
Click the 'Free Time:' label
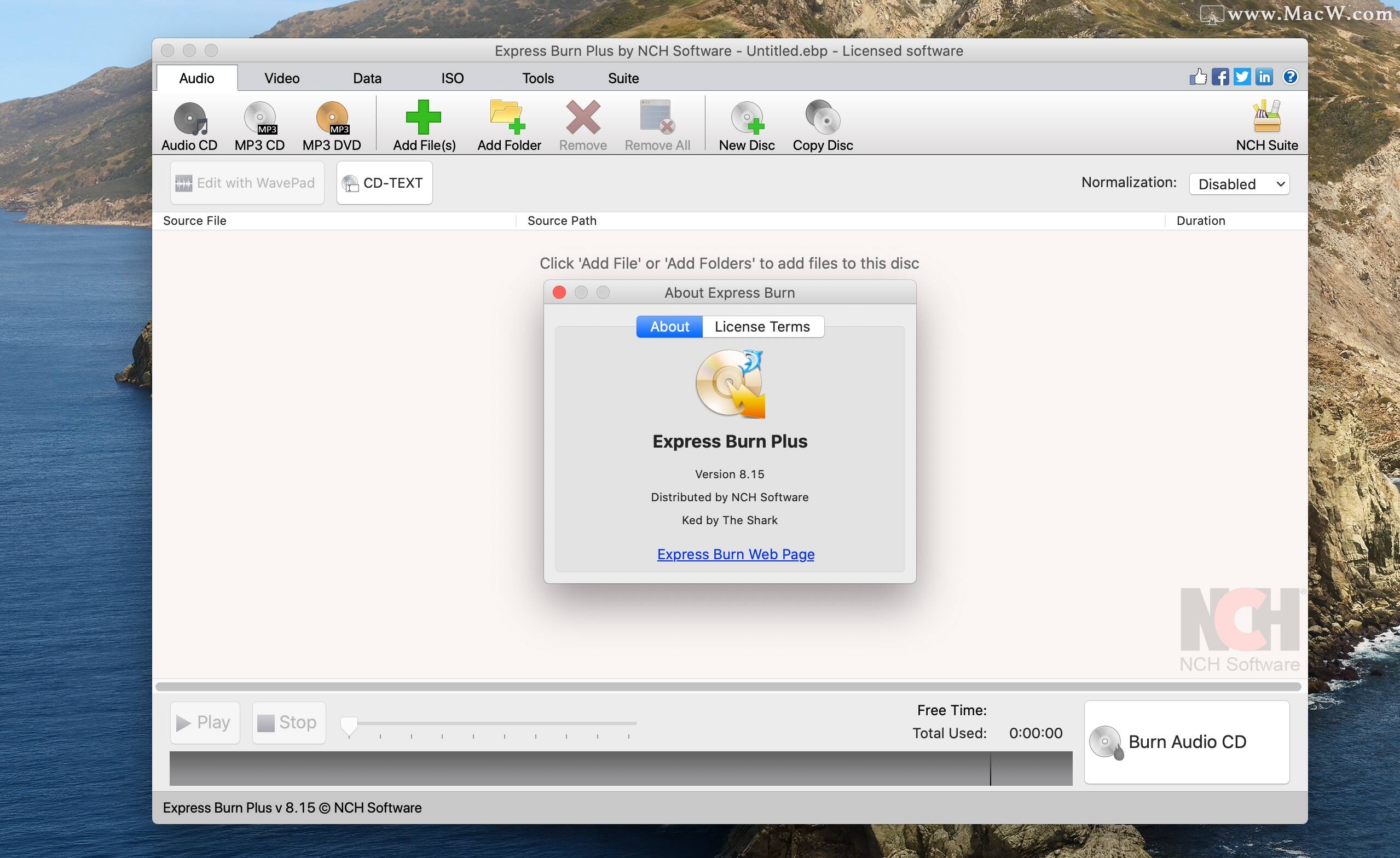pos(952,710)
